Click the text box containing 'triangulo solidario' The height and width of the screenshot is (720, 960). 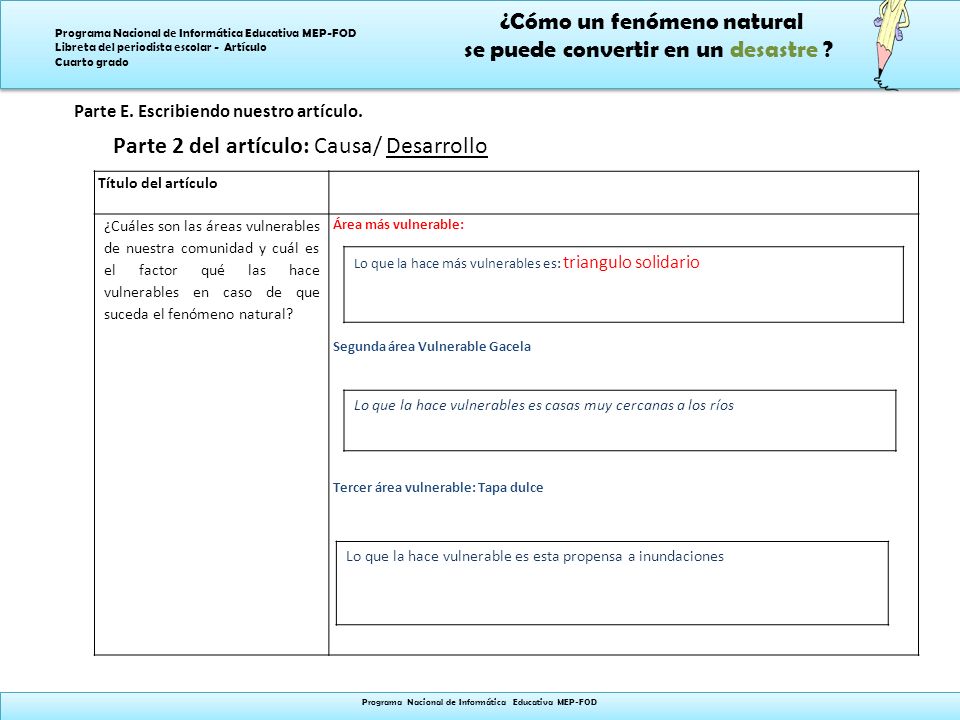coord(623,285)
